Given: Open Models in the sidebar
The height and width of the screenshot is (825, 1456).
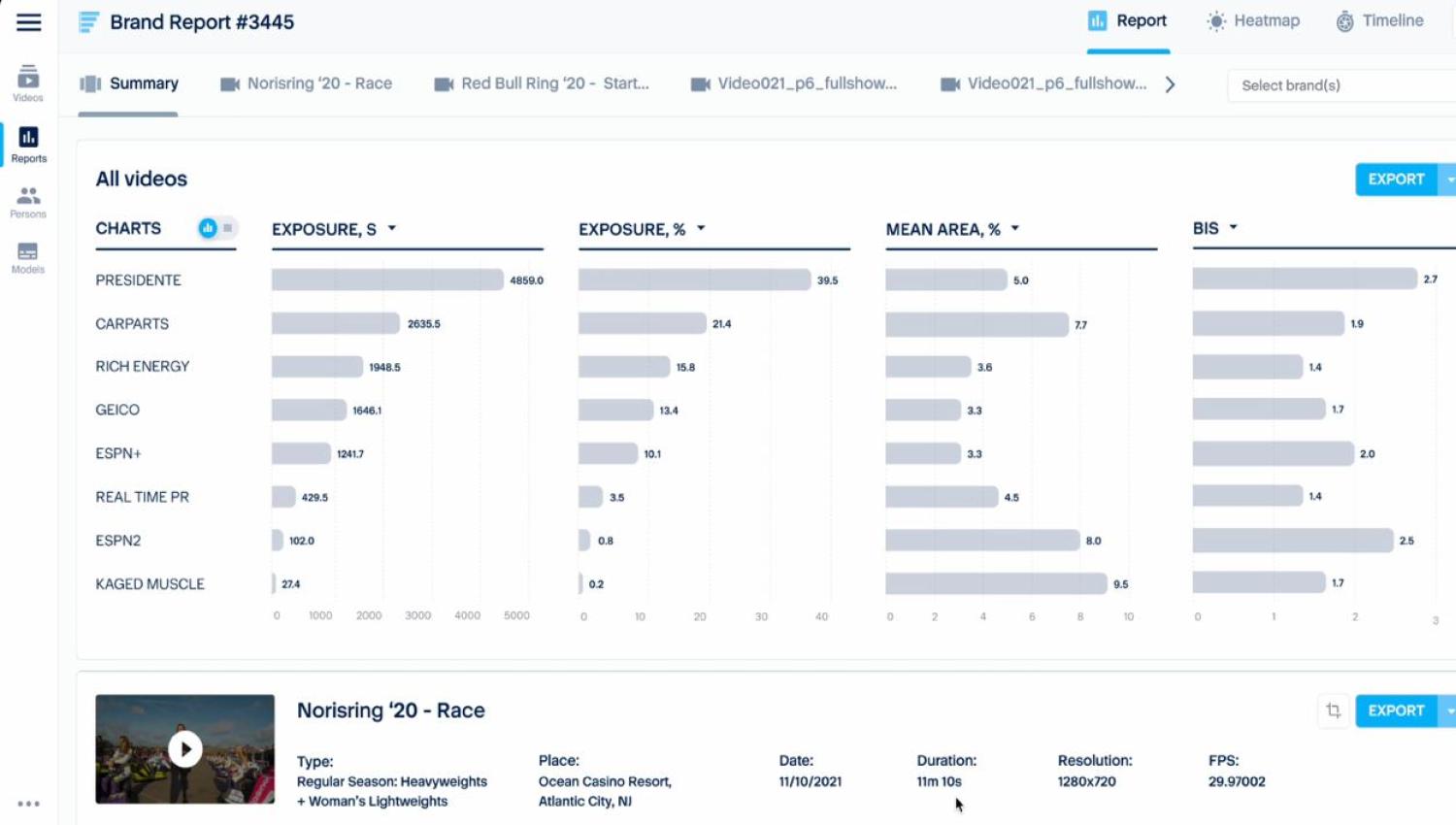Looking at the screenshot, I should coord(28,258).
